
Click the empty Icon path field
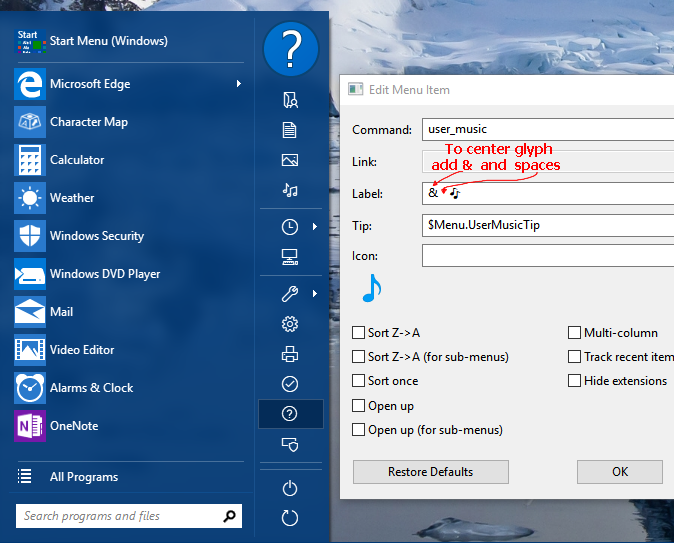coord(548,256)
